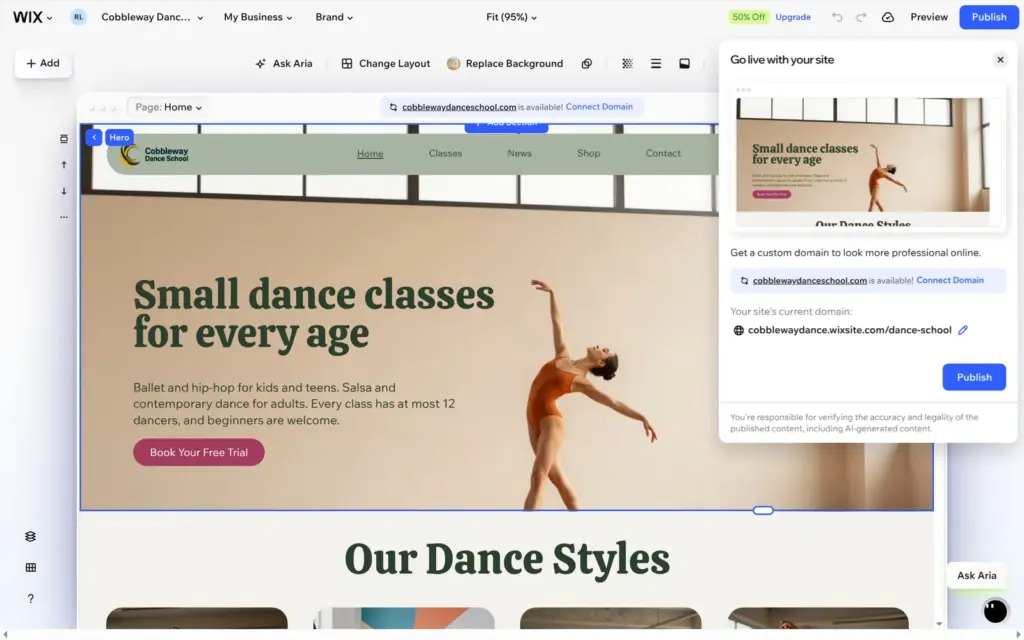Select the News nav menu item

click(x=520, y=153)
